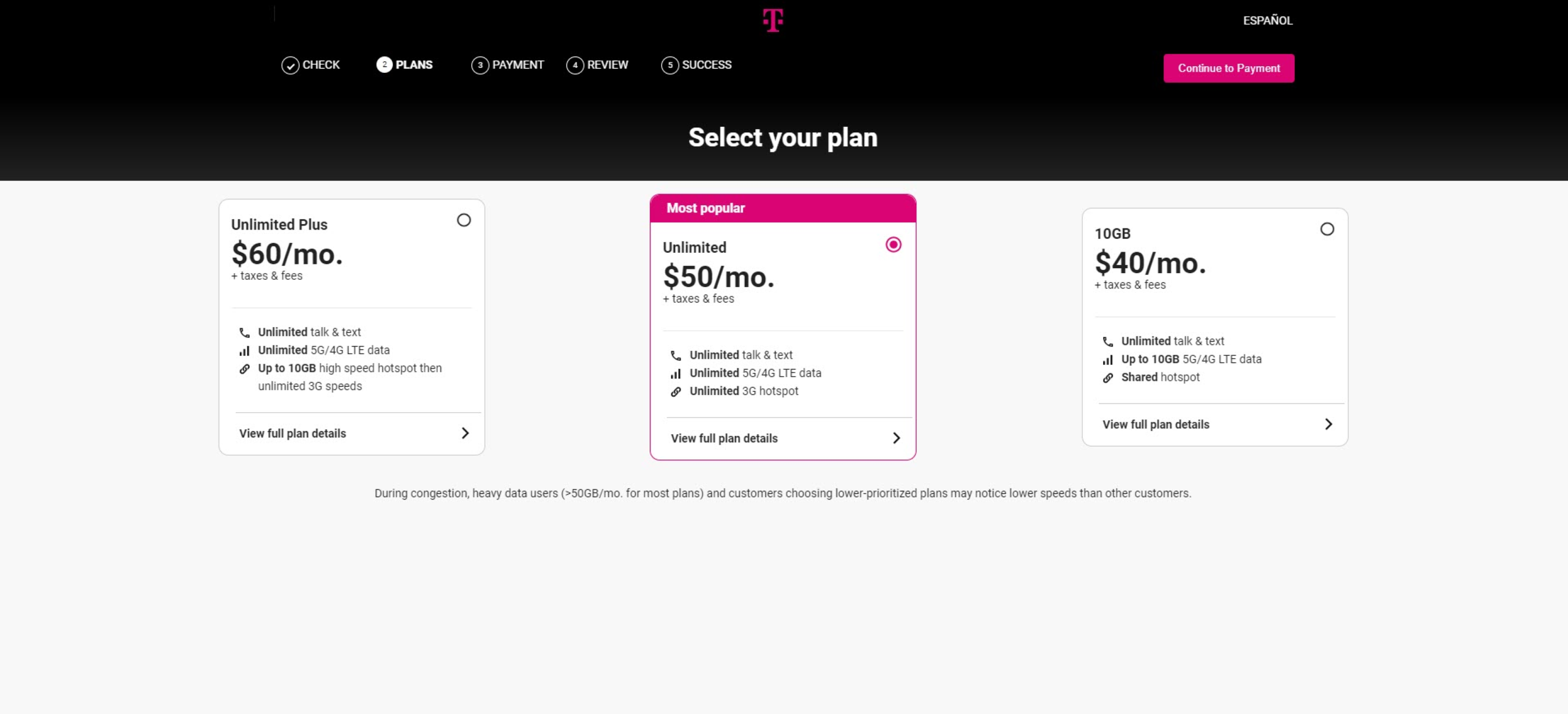Expand Unlimited Plus full plan details chevron
Screen dimensions: 1568x714
click(465, 434)
